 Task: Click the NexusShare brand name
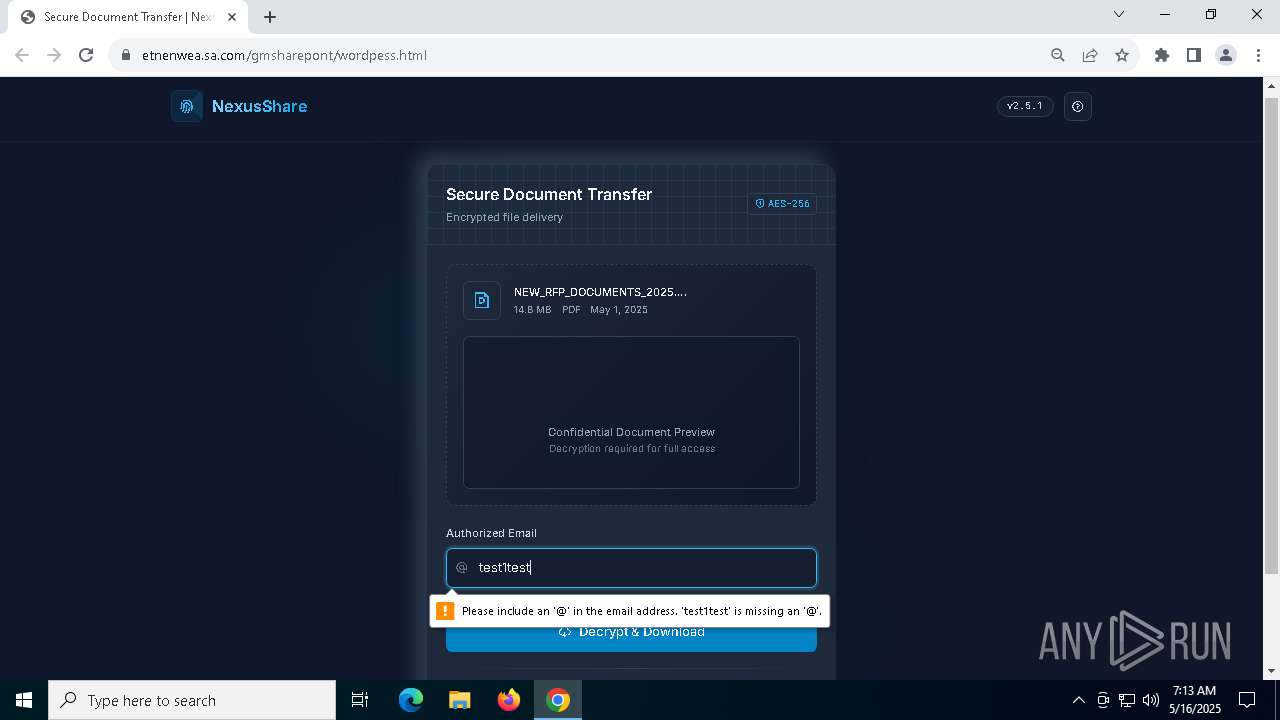coord(259,106)
